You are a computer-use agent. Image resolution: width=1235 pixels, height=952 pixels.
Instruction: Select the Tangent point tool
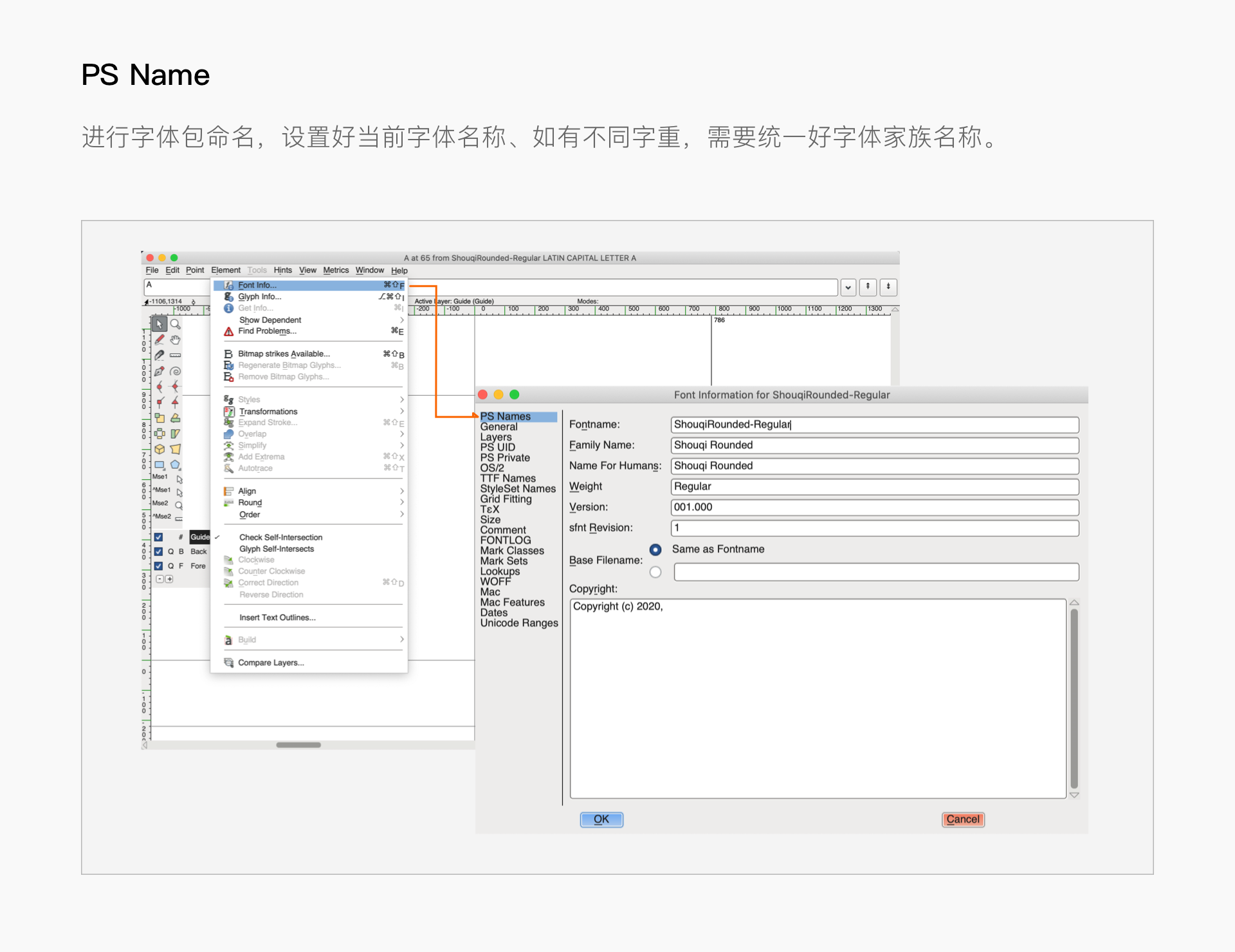[x=175, y=402]
